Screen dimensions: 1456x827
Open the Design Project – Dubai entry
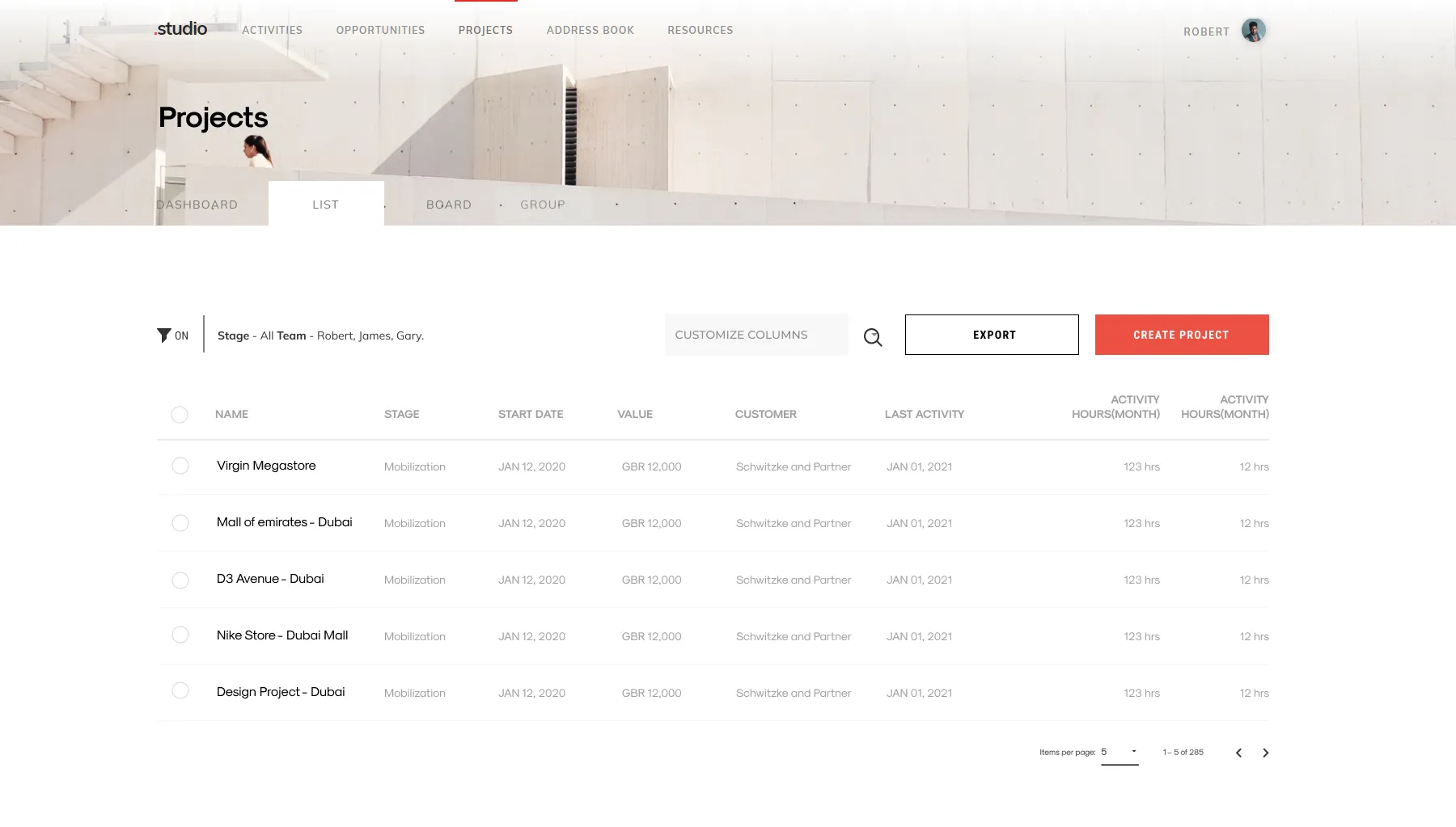(x=281, y=692)
